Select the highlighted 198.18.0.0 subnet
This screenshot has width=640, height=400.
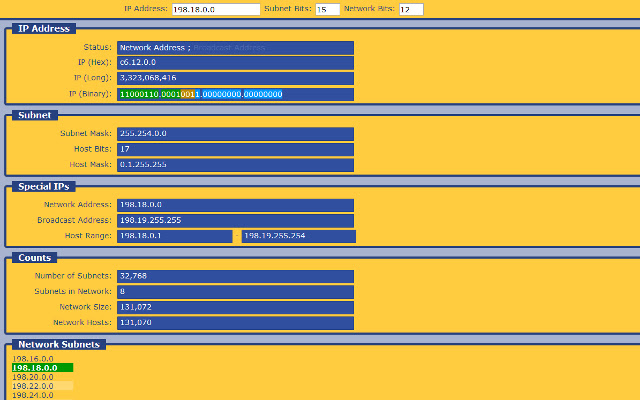click(42, 368)
